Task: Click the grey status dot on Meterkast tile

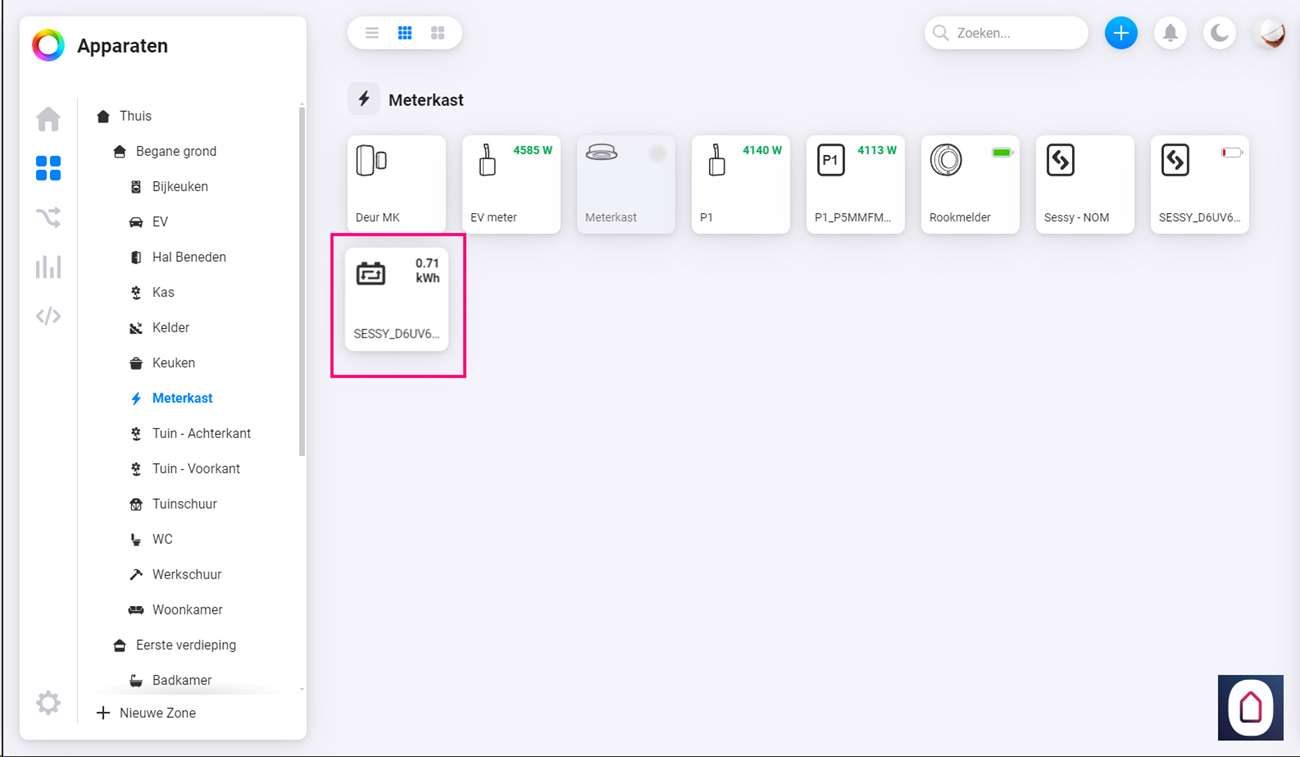Action: (657, 153)
